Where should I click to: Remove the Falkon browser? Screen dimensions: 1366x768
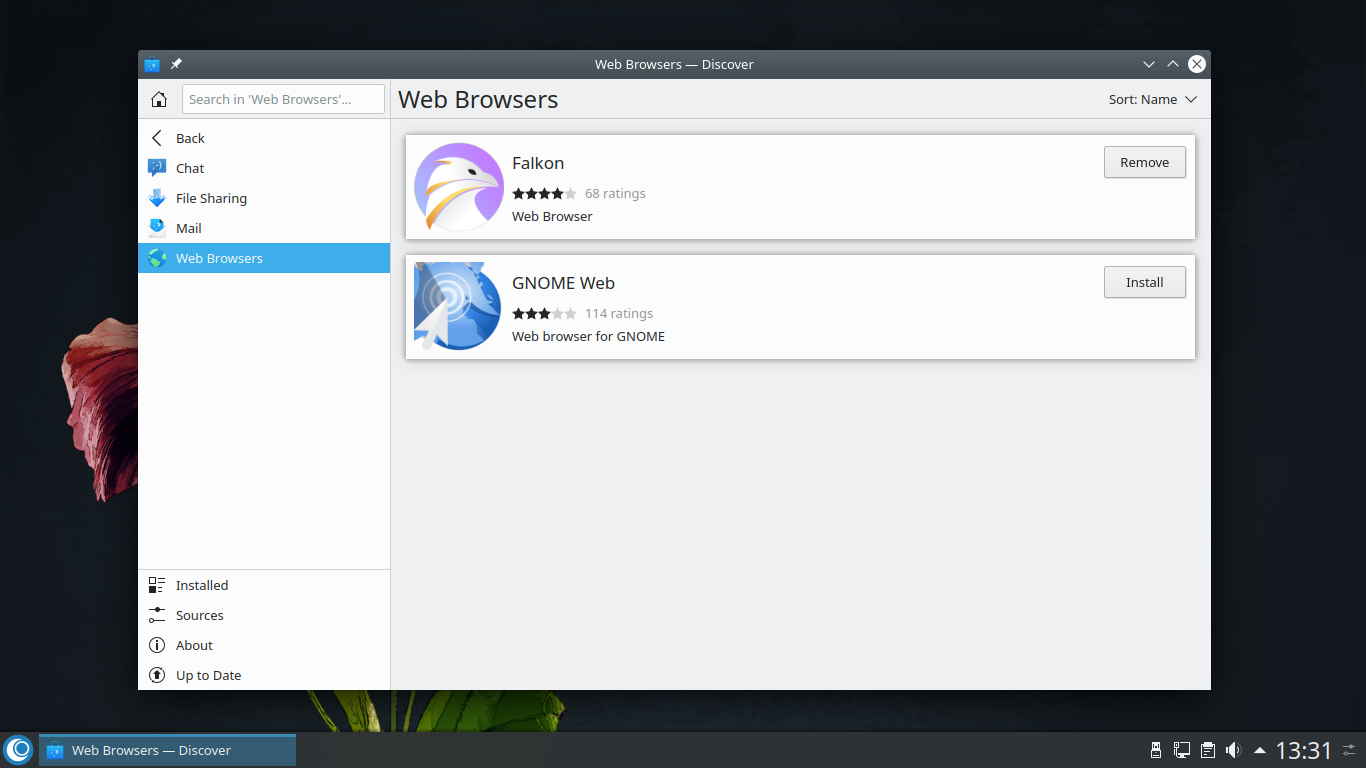point(1145,162)
